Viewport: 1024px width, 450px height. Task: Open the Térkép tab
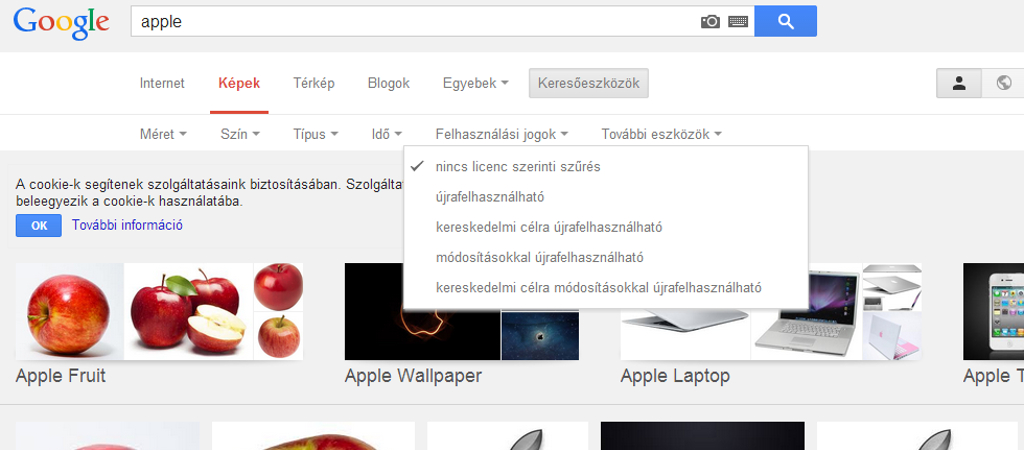[x=313, y=84]
